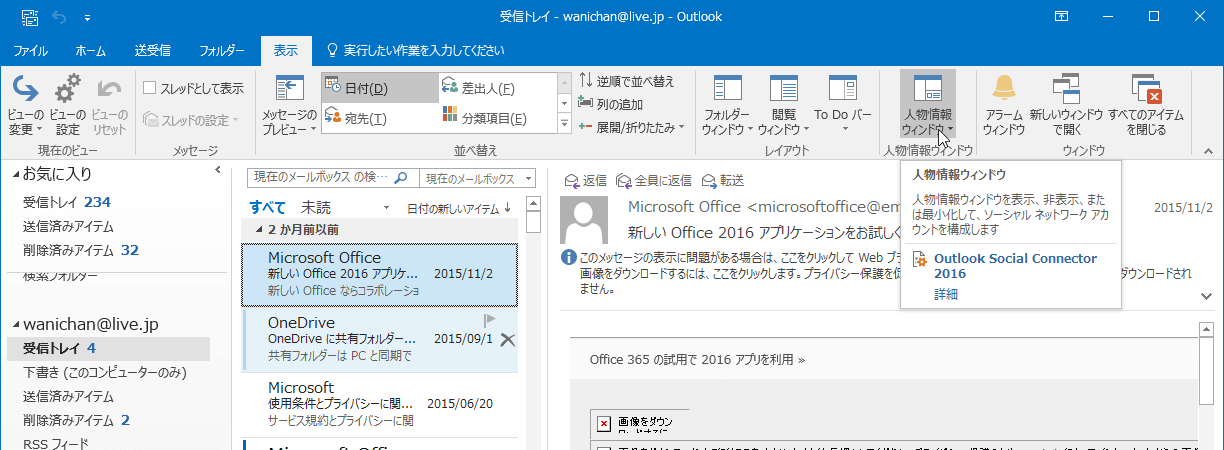
Task: Arrange messages by 宛先(T)
Action: 379,119
